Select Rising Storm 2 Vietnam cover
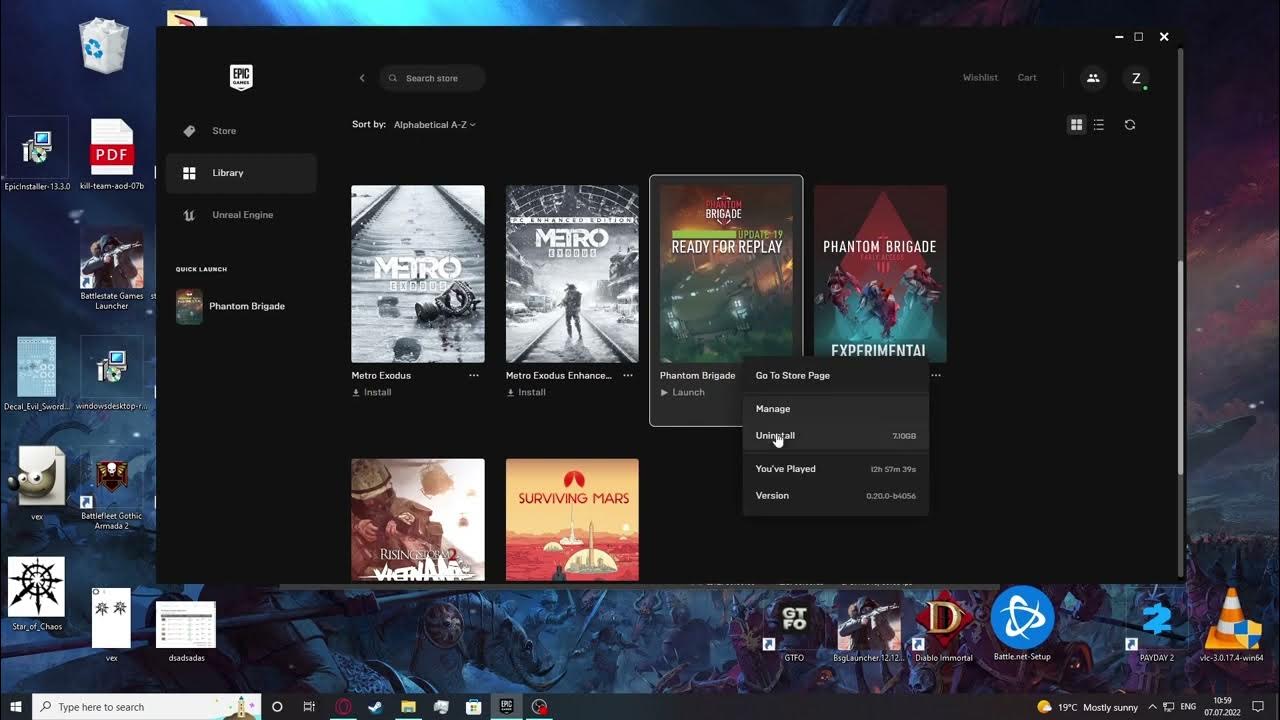Screen dimensions: 1280x720 (418, 520)
